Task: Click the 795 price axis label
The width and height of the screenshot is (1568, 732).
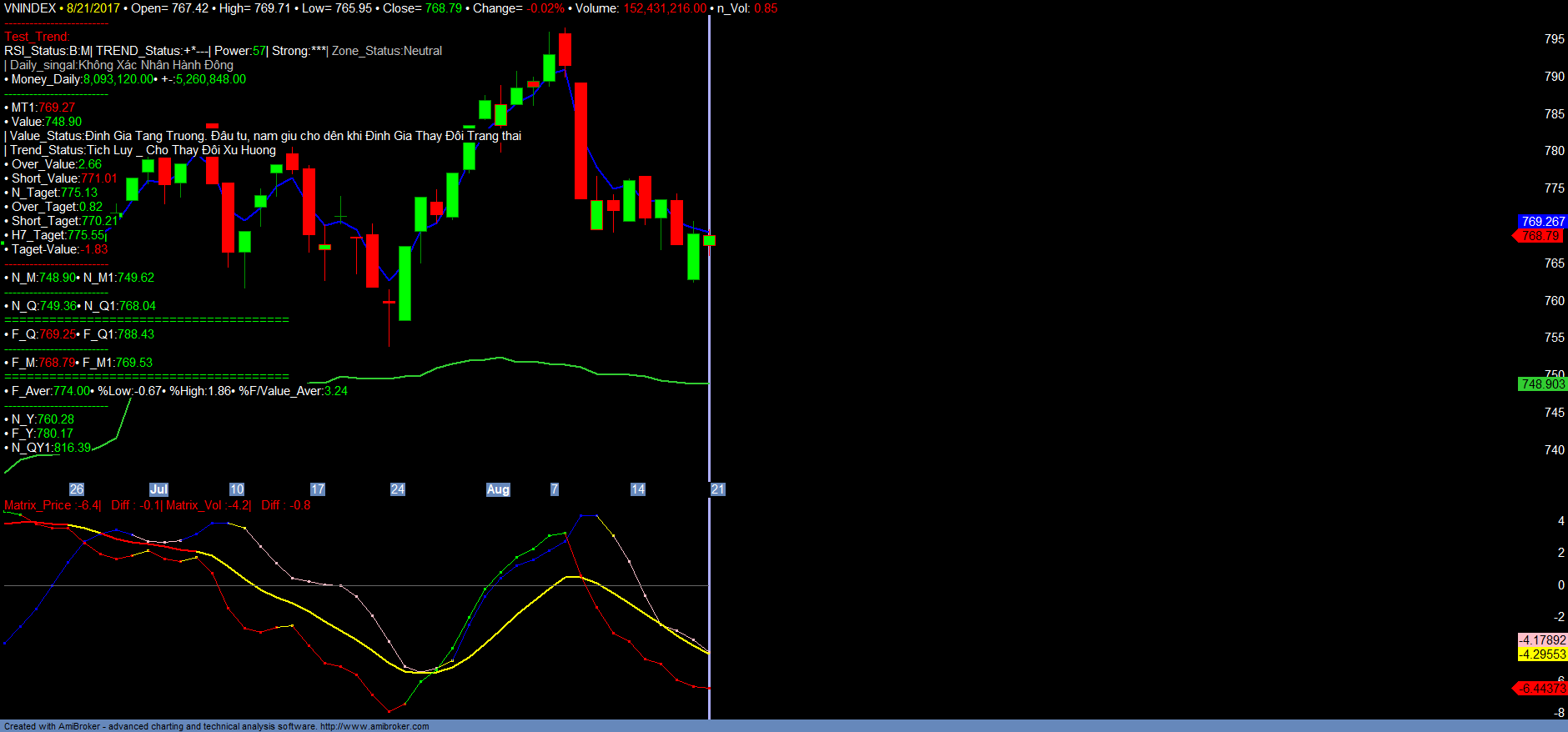Action: click(1554, 39)
